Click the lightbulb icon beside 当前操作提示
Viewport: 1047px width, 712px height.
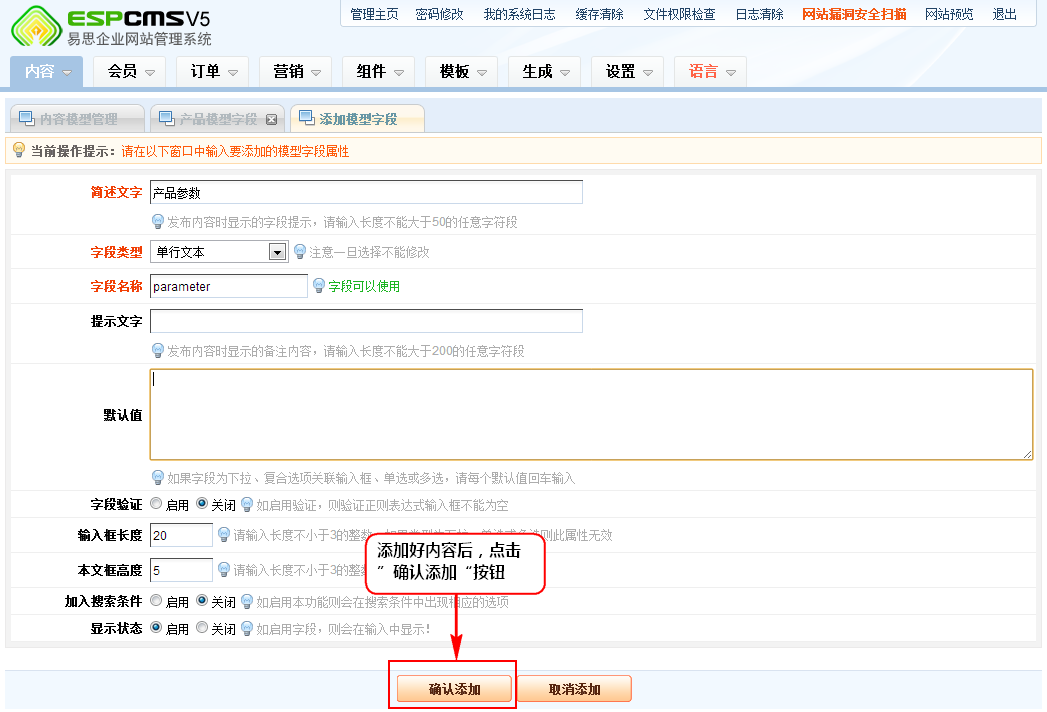[x=18, y=150]
